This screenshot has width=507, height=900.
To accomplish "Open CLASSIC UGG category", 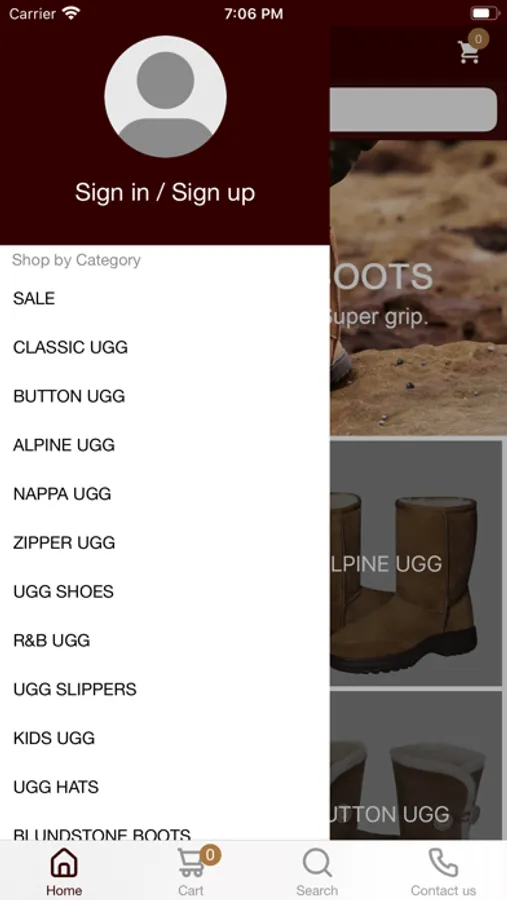I will 165,347.
